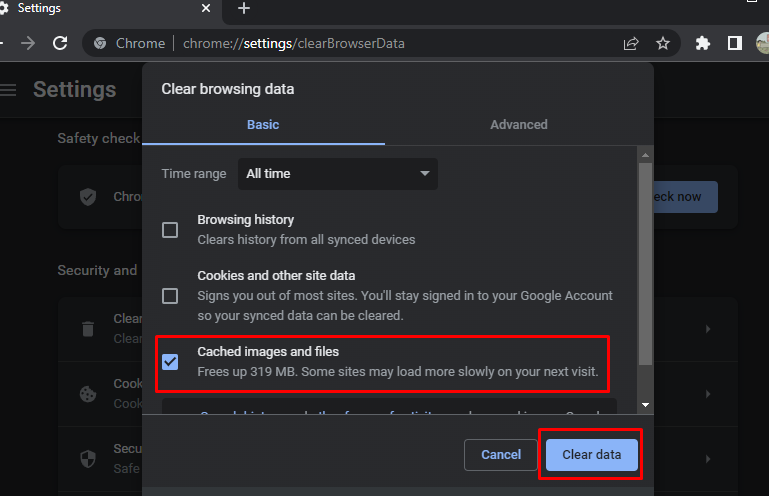Viewport: 769px width, 496px height.
Task: Expand the Clear browsing data row arrow
Action: point(708,329)
